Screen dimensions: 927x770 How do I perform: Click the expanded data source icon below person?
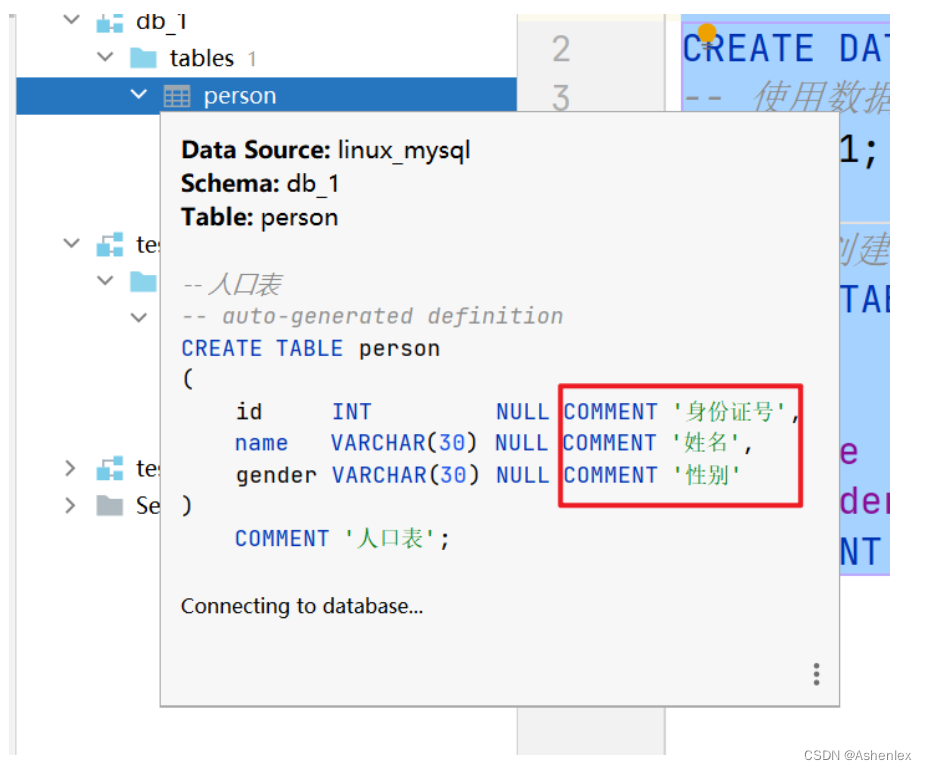(x=110, y=244)
